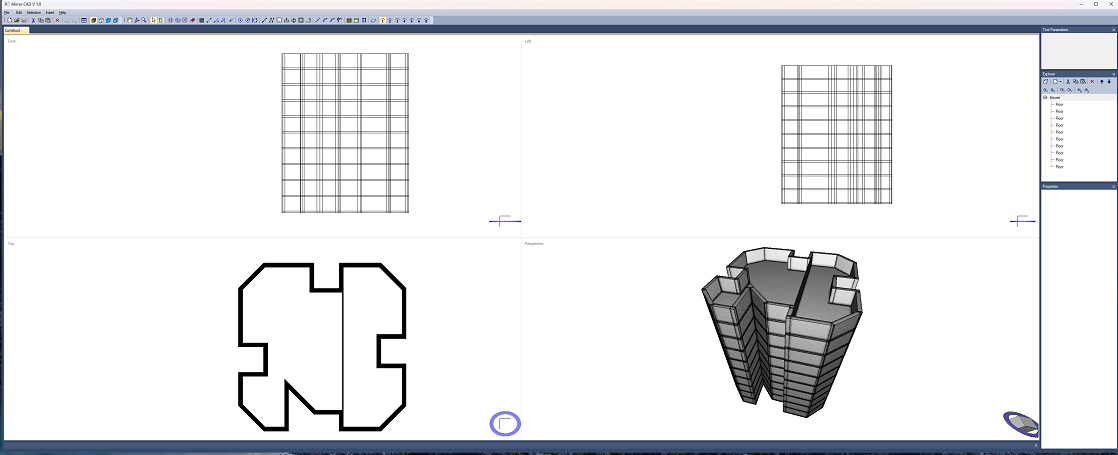Select the Pan hand tool

coord(129,20)
